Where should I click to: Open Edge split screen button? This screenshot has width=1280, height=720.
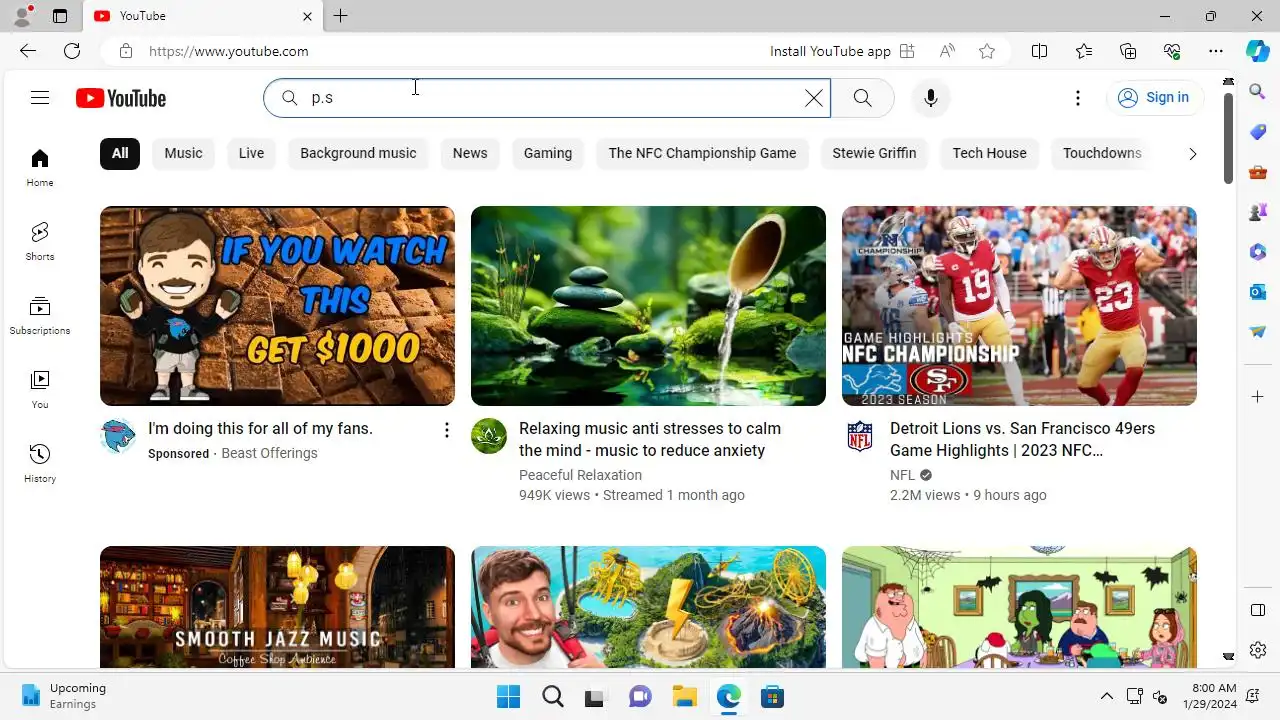(x=1039, y=51)
